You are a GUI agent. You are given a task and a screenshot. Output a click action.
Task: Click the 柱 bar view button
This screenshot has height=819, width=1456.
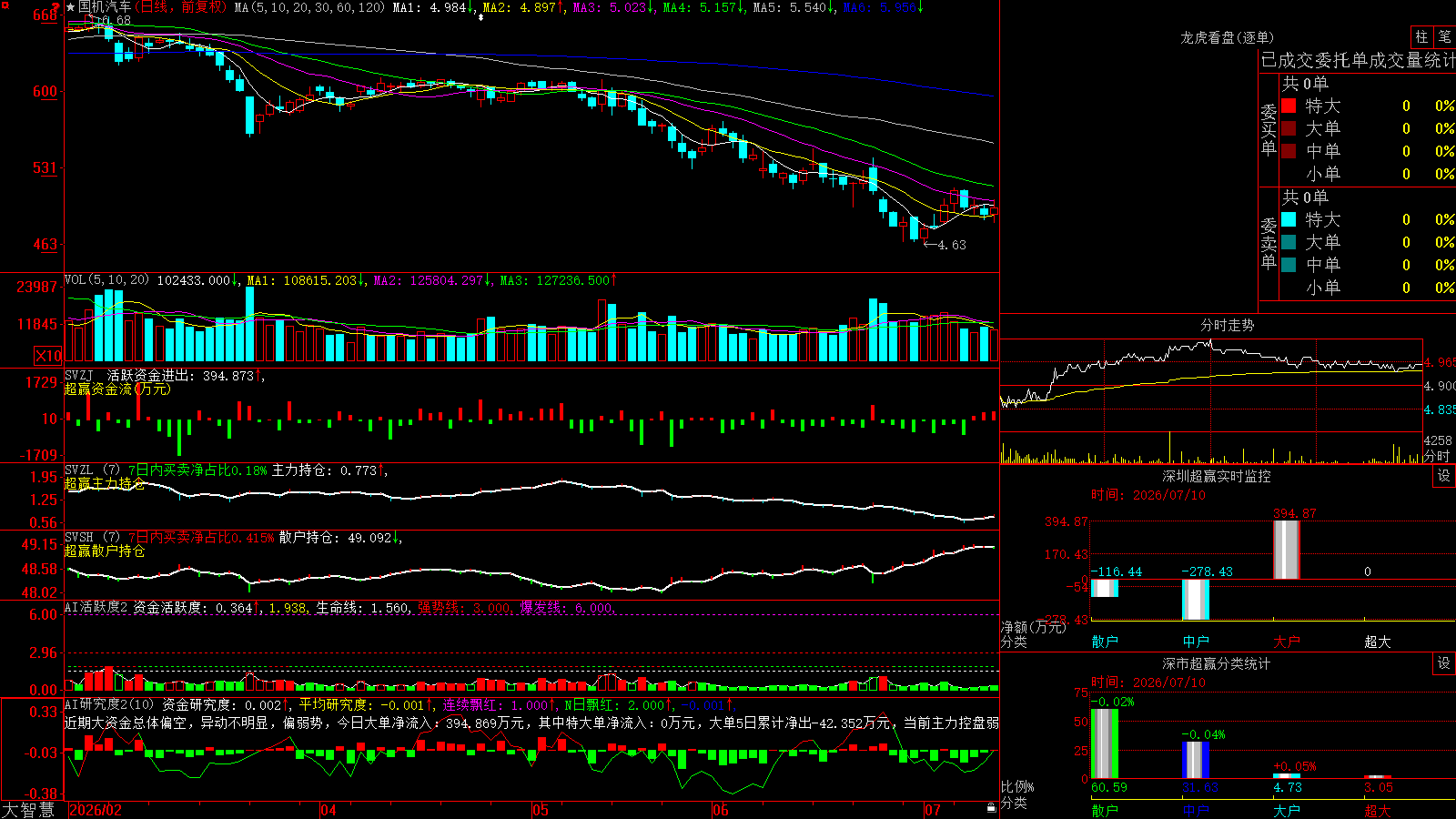click(x=1421, y=36)
